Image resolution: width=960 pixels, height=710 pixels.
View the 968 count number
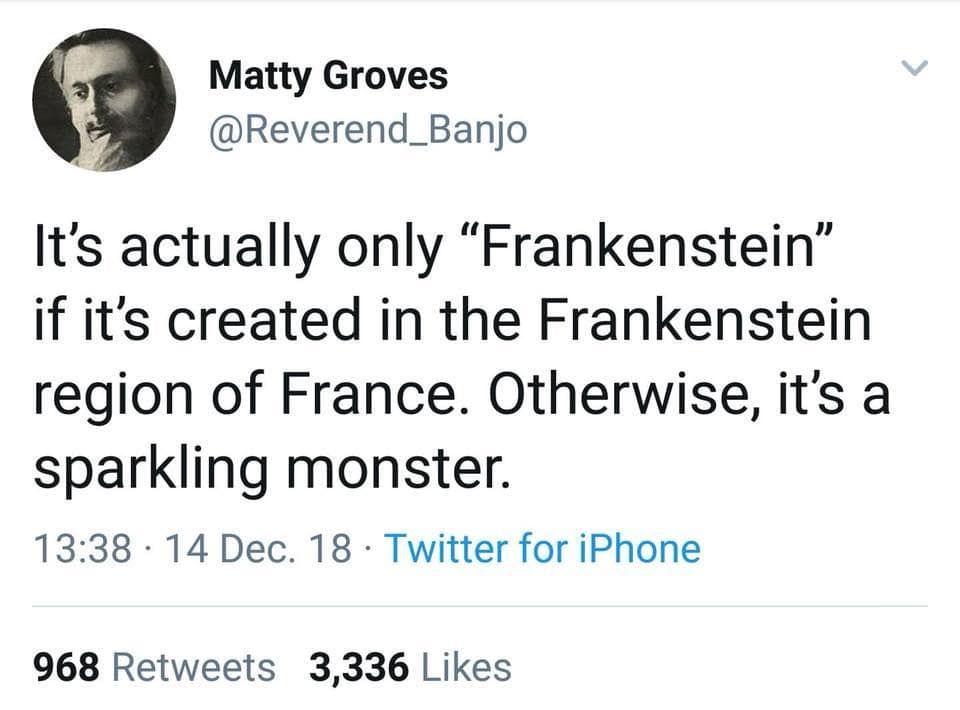pos(66,666)
